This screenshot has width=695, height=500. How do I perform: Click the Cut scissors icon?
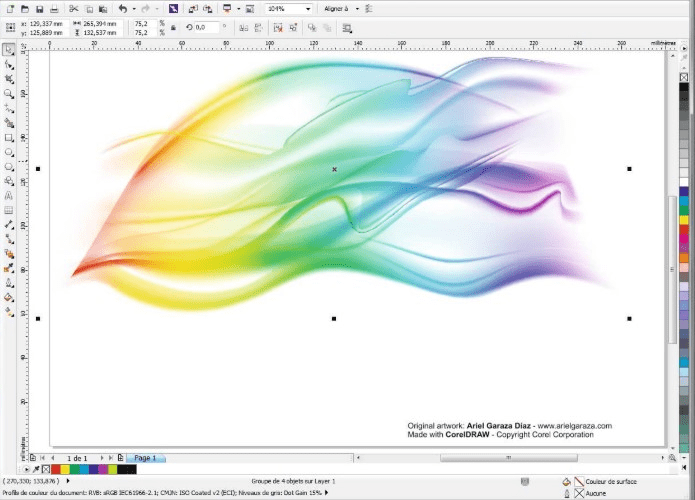(x=73, y=8)
